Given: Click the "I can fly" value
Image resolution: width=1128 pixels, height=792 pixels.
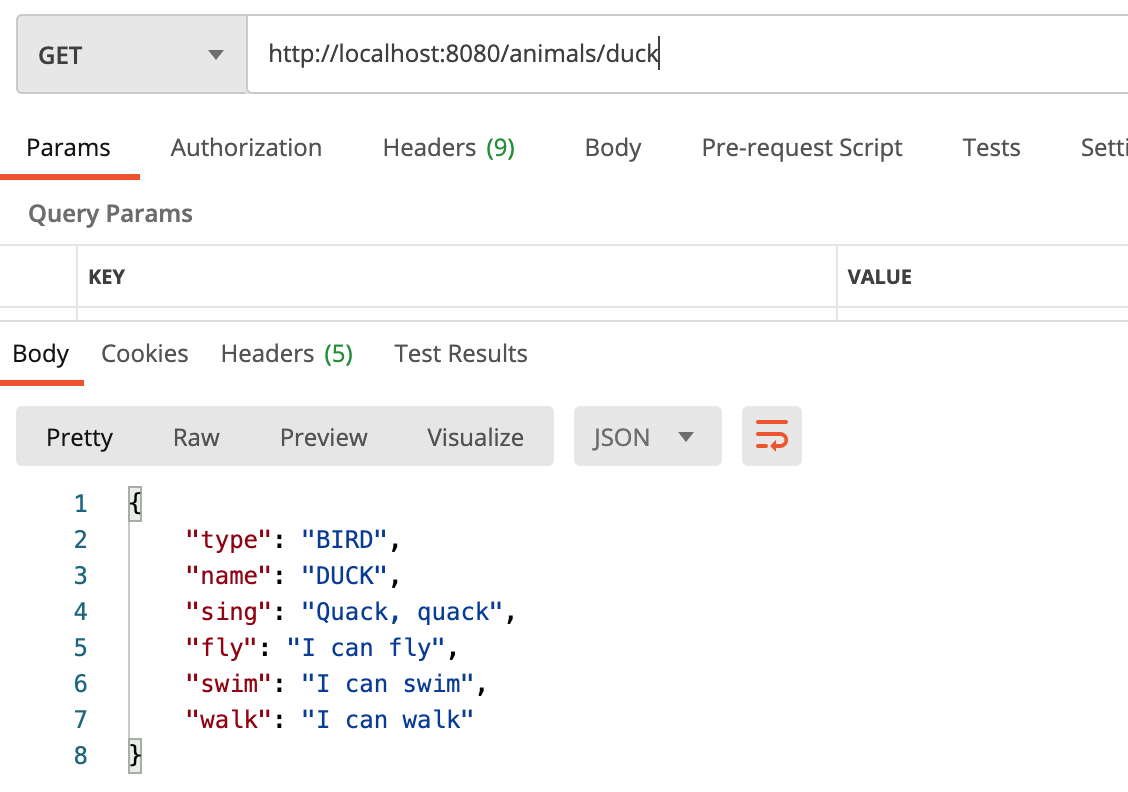Looking at the screenshot, I should [x=365, y=647].
